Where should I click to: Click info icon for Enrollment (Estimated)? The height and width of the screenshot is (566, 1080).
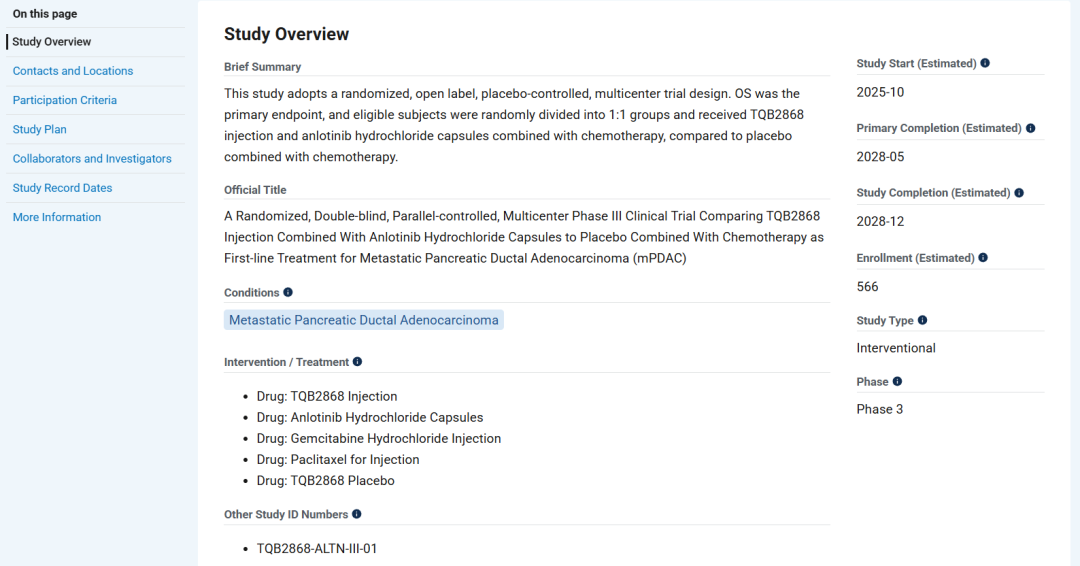983,258
